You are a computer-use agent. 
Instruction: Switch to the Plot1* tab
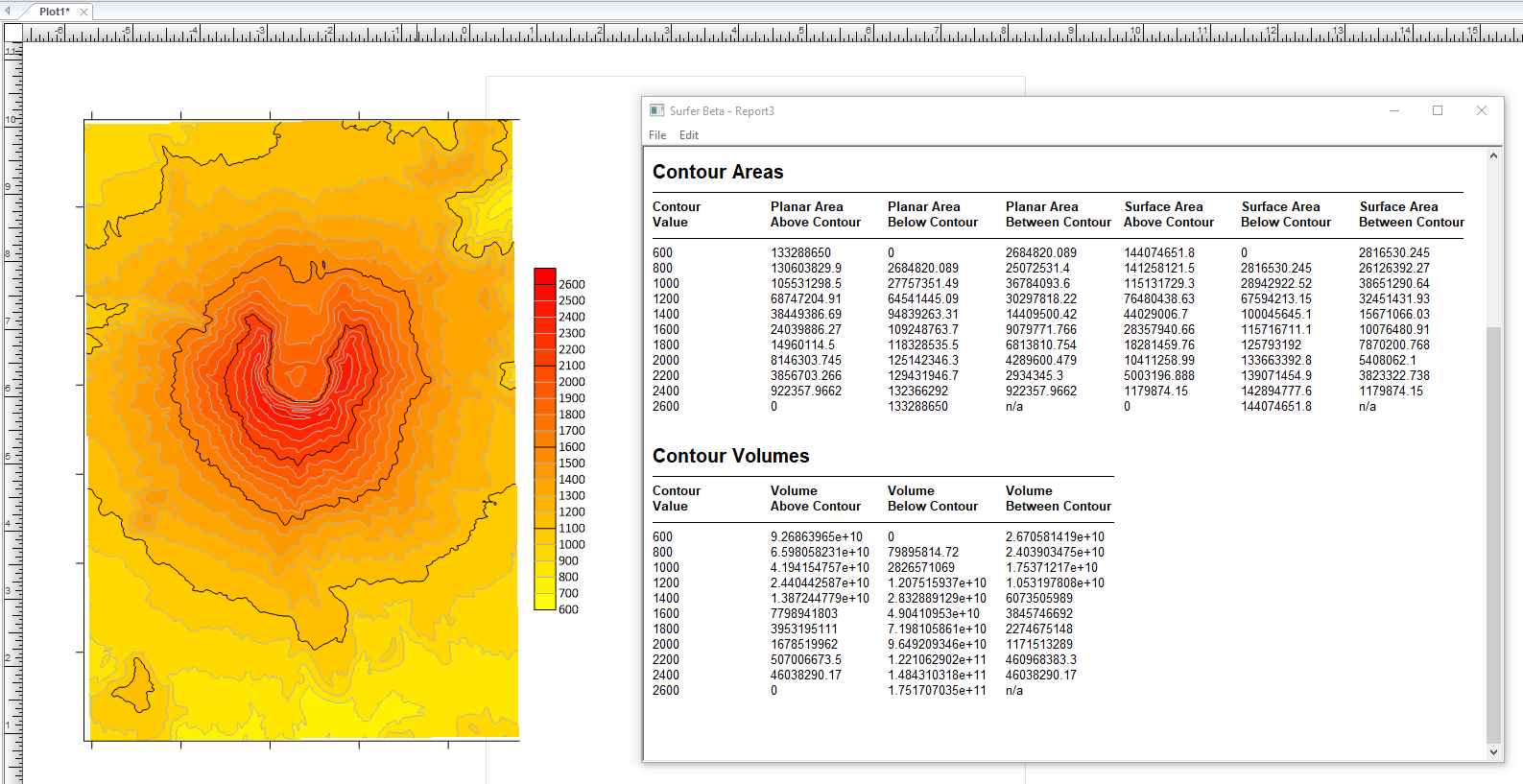(x=54, y=12)
